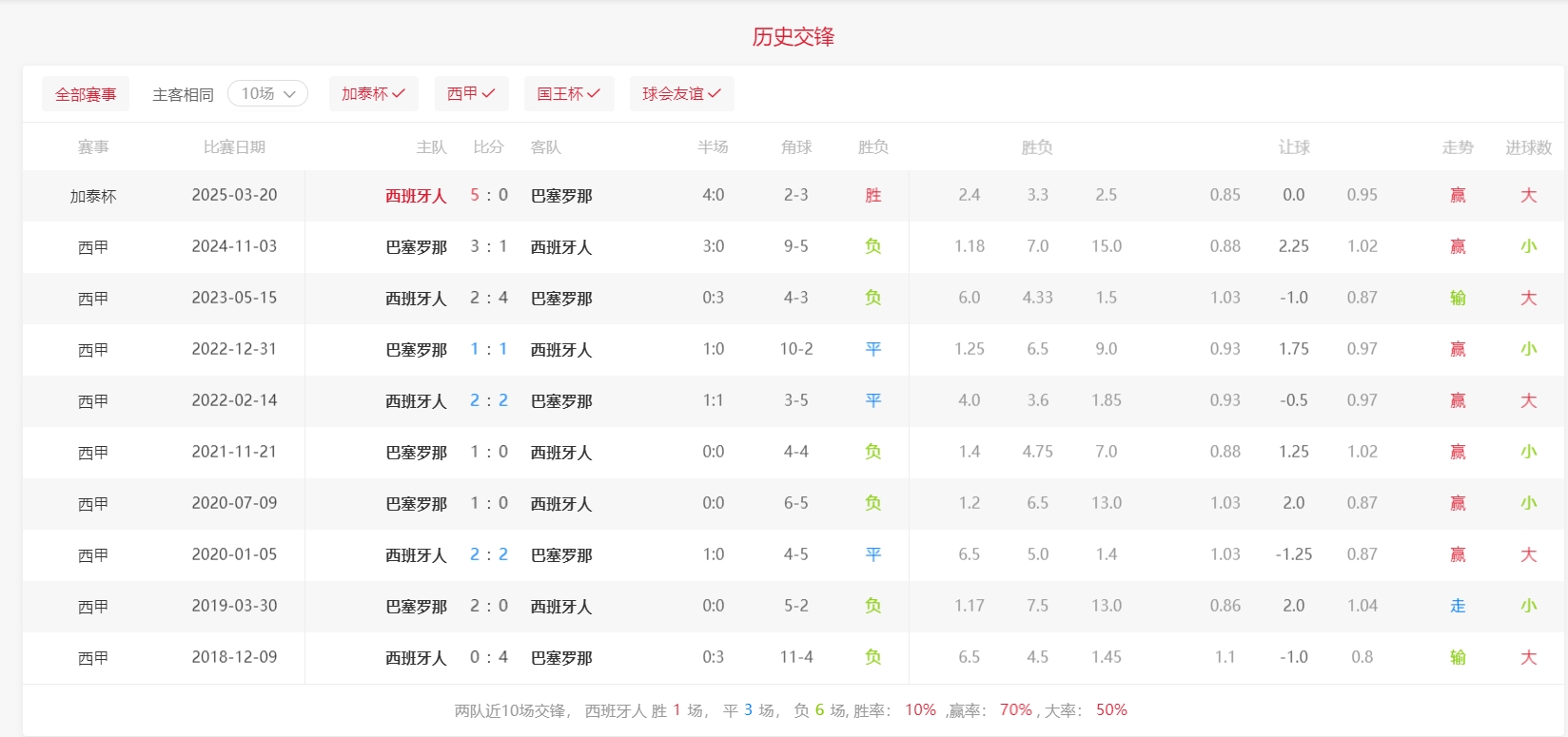Image resolution: width=1568 pixels, height=737 pixels.
Task: Click home team 西班牙人 in 2025-03-20 match
Action: [416, 196]
